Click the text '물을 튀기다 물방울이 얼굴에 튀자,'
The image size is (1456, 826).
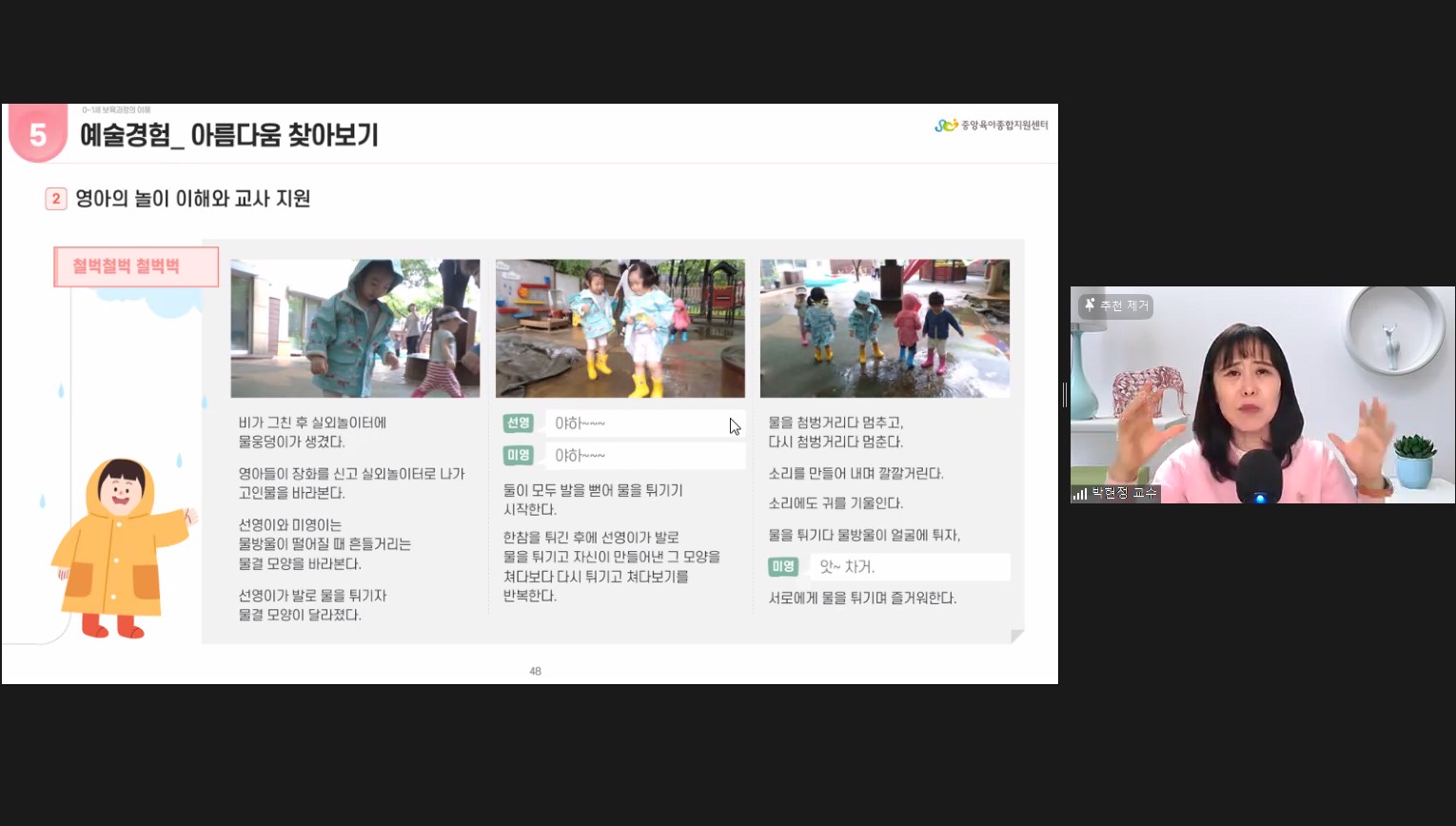(x=864, y=535)
